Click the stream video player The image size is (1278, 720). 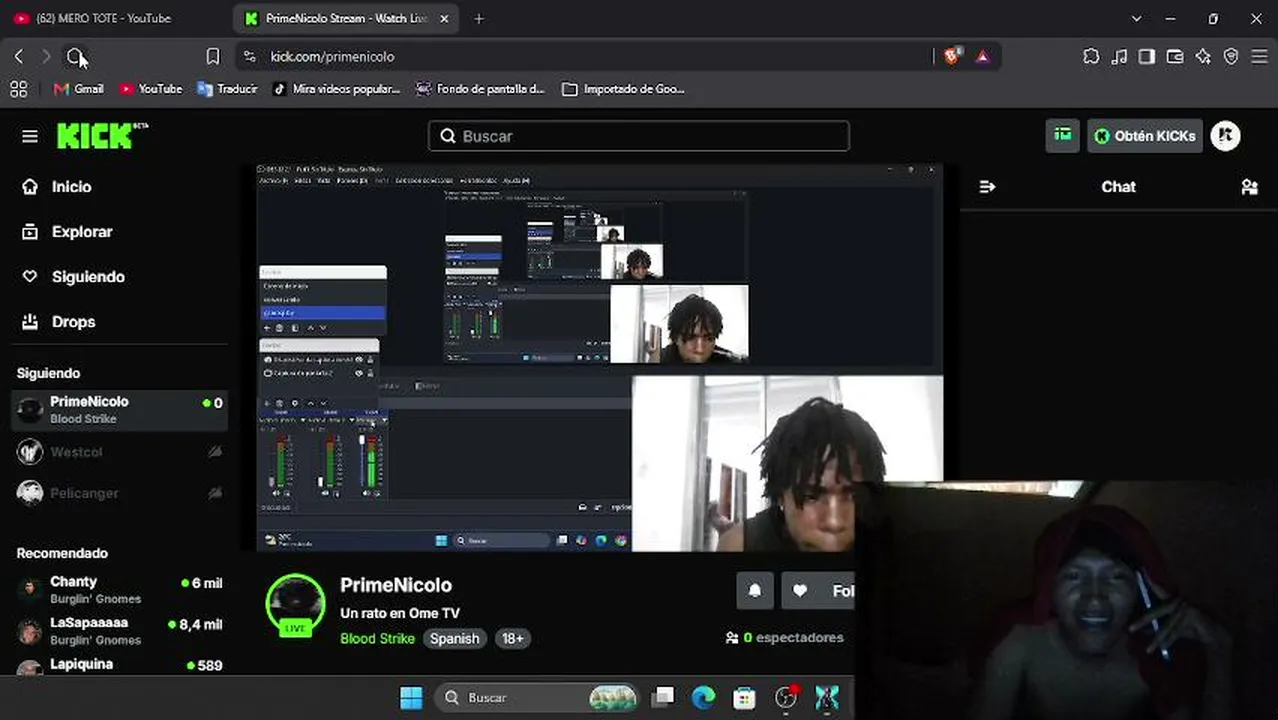coord(599,357)
